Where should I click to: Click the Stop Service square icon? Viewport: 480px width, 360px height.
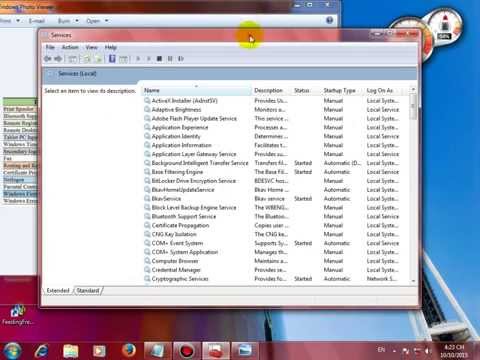click(x=159, y=59)
